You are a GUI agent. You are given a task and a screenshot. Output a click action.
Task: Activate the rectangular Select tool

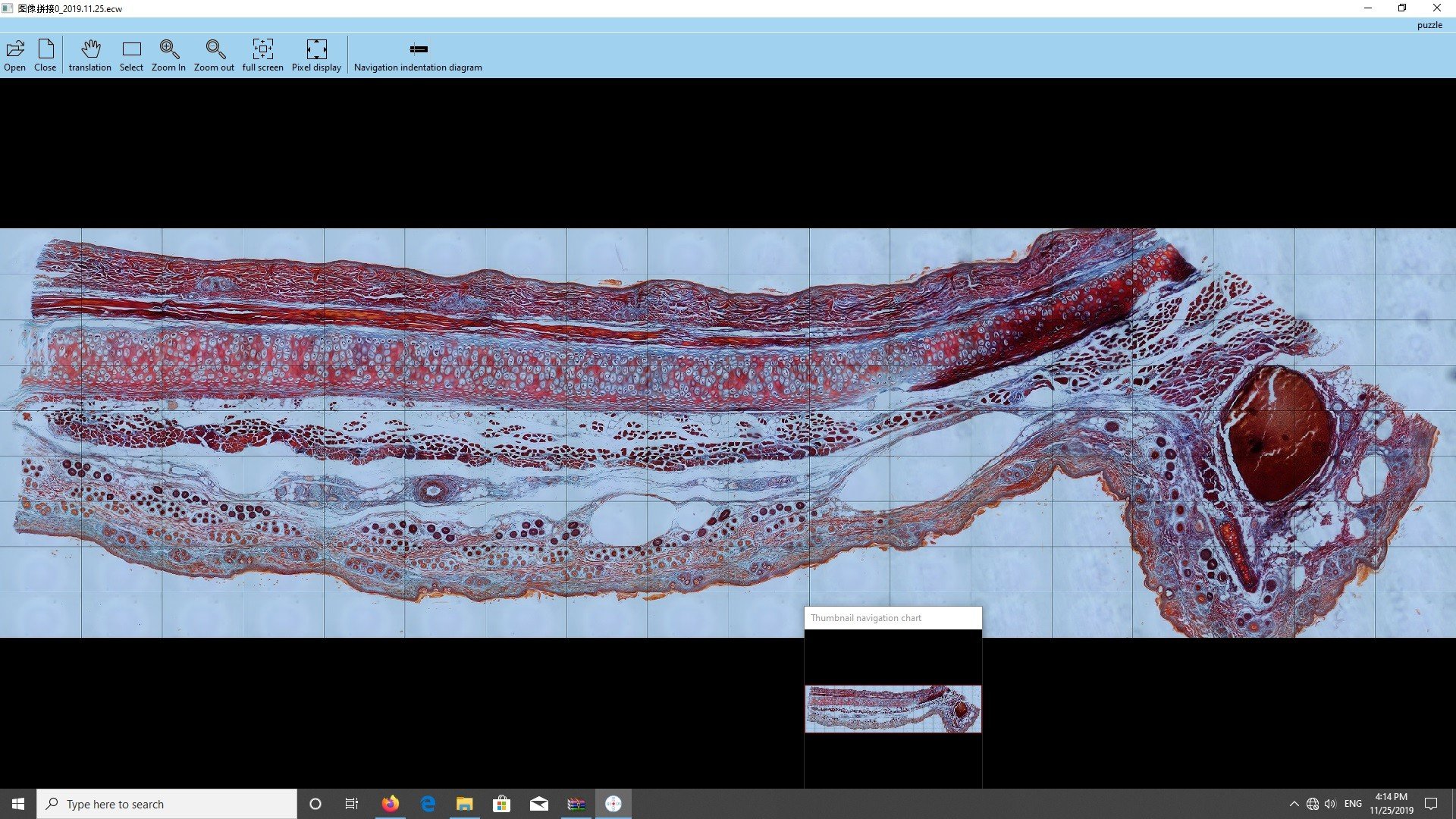[x=131, y=56]
